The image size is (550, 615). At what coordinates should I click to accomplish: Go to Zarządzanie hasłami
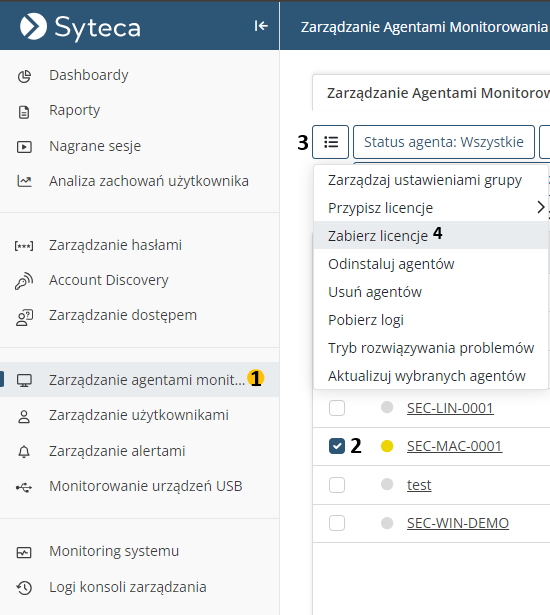(115, 245)
